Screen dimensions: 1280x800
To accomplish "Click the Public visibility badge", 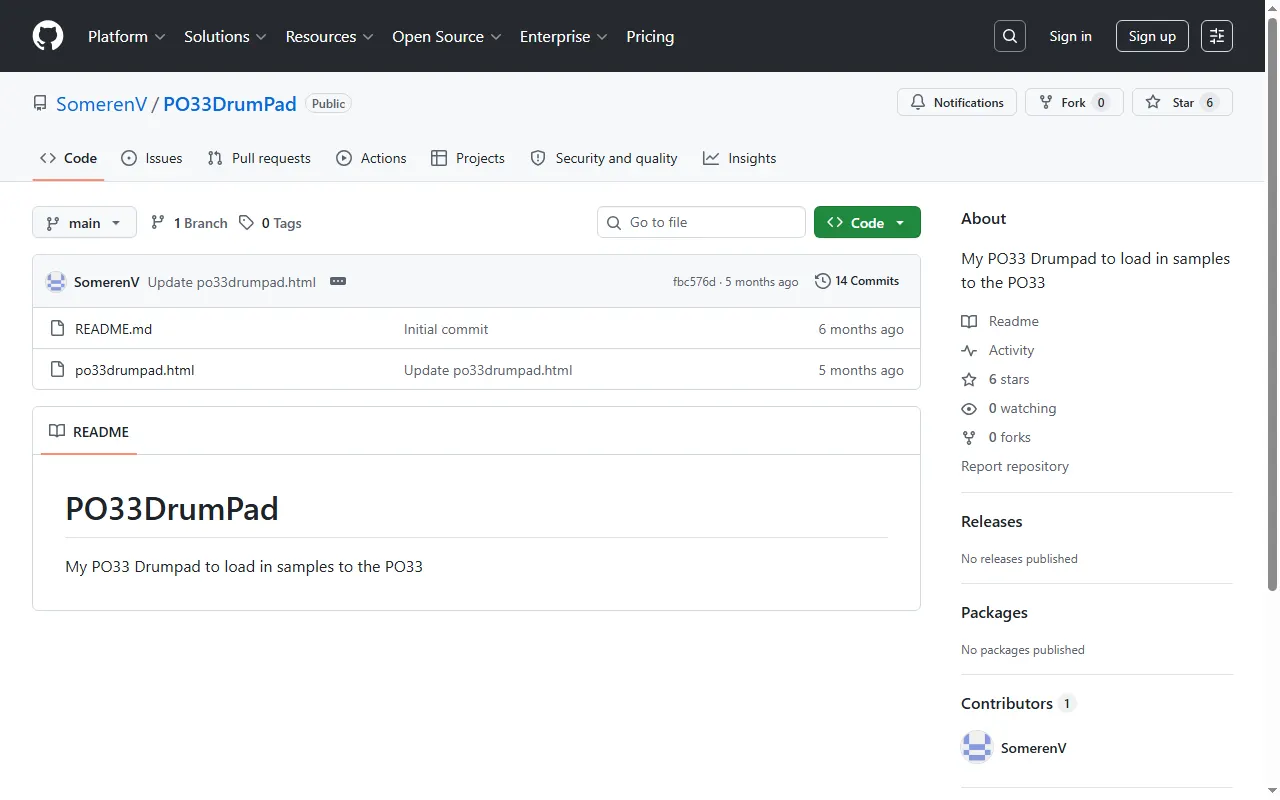I will click(x=329, y=104).
